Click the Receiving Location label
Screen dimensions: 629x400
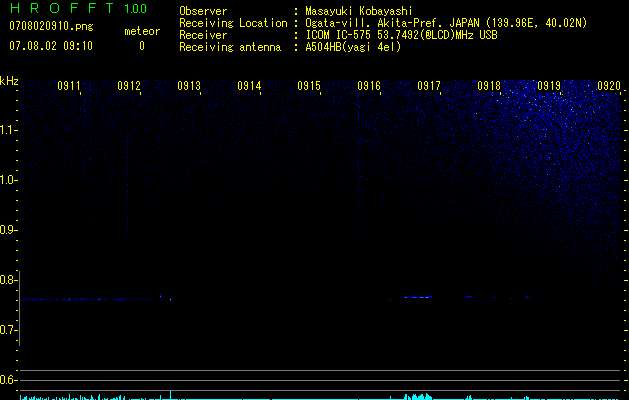pos(233,23)
